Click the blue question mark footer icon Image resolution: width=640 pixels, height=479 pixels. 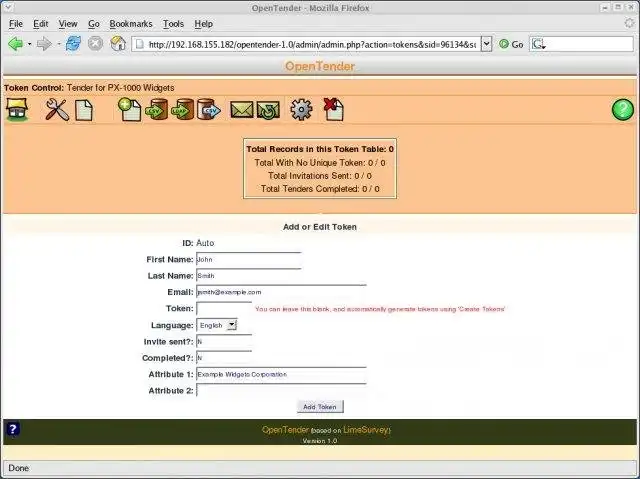(13, 429)
